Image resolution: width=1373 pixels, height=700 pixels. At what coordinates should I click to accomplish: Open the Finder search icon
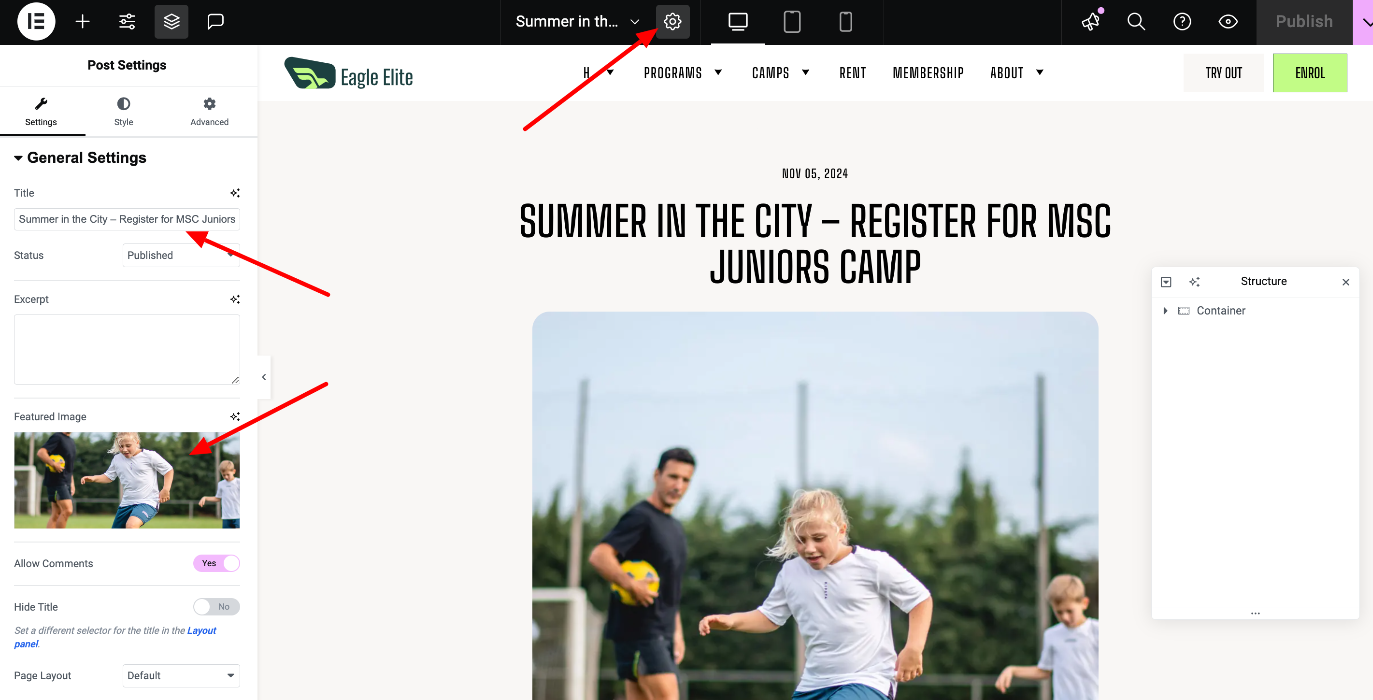point(1136,21)
